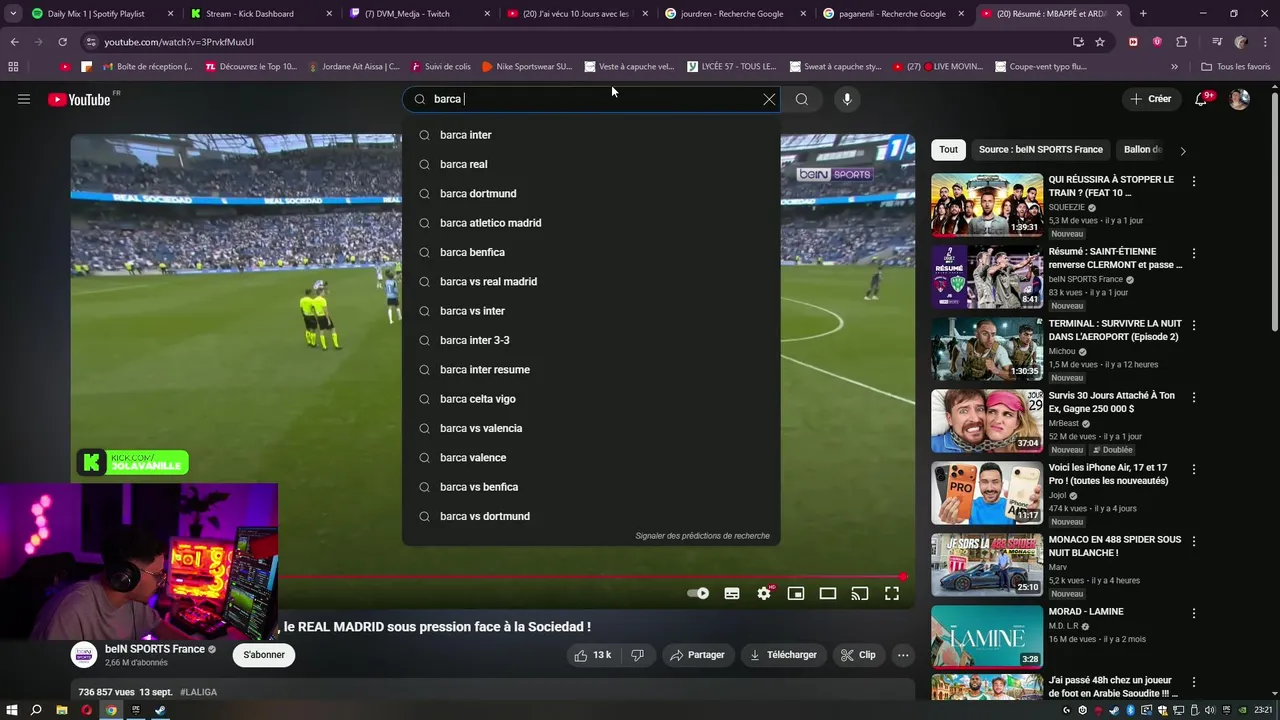Click in the YouTube search input field
Viewport: 1280px width, 720px height.
[x=590, y=99]
